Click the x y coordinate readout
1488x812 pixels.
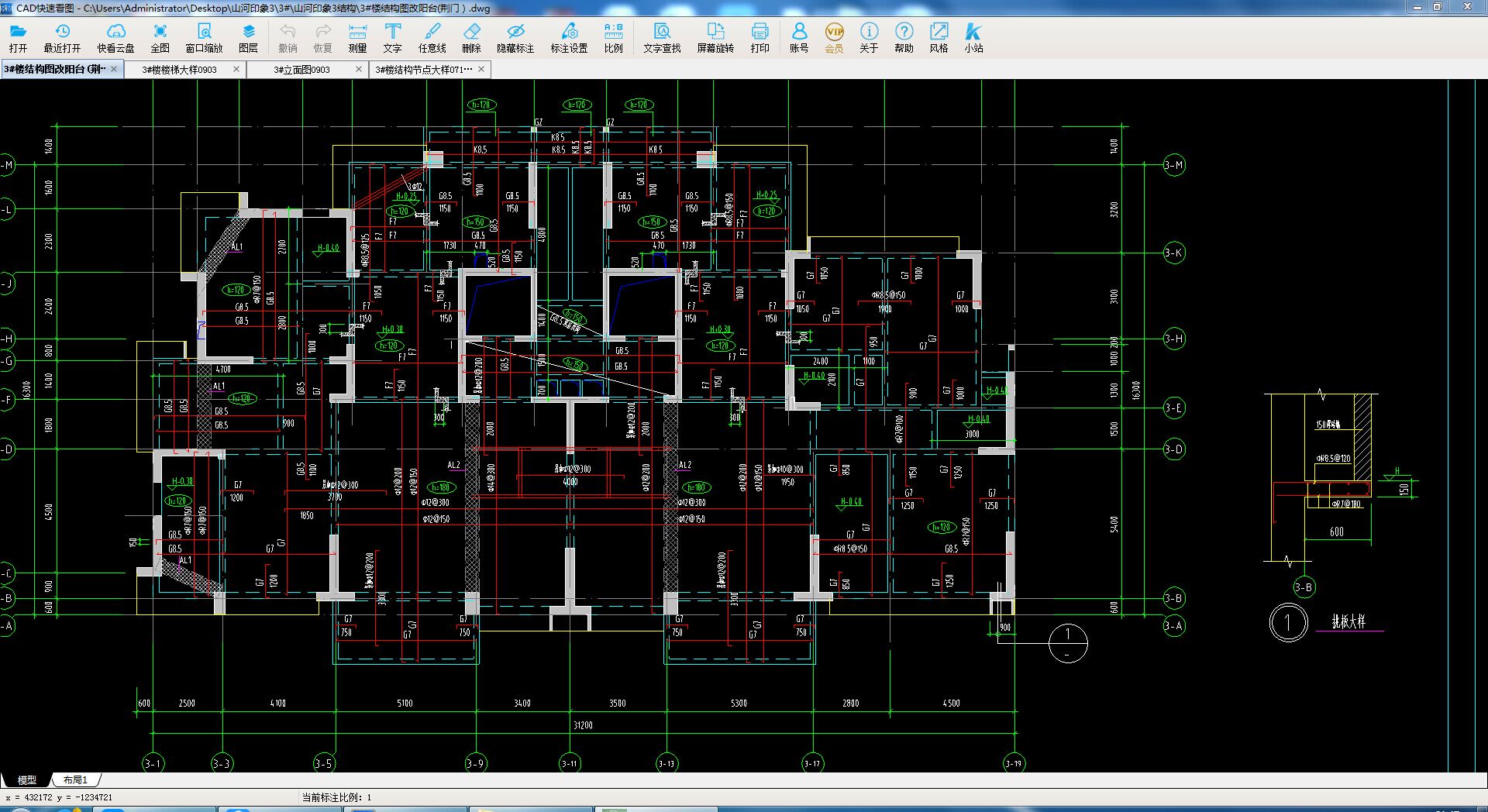pyautogui.click(x=59, y=797)
